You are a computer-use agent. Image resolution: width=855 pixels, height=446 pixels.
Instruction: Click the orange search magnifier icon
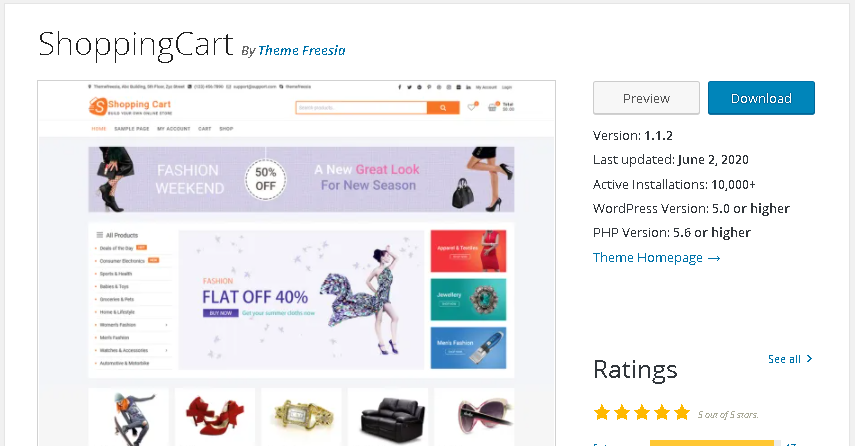(443, 108)
